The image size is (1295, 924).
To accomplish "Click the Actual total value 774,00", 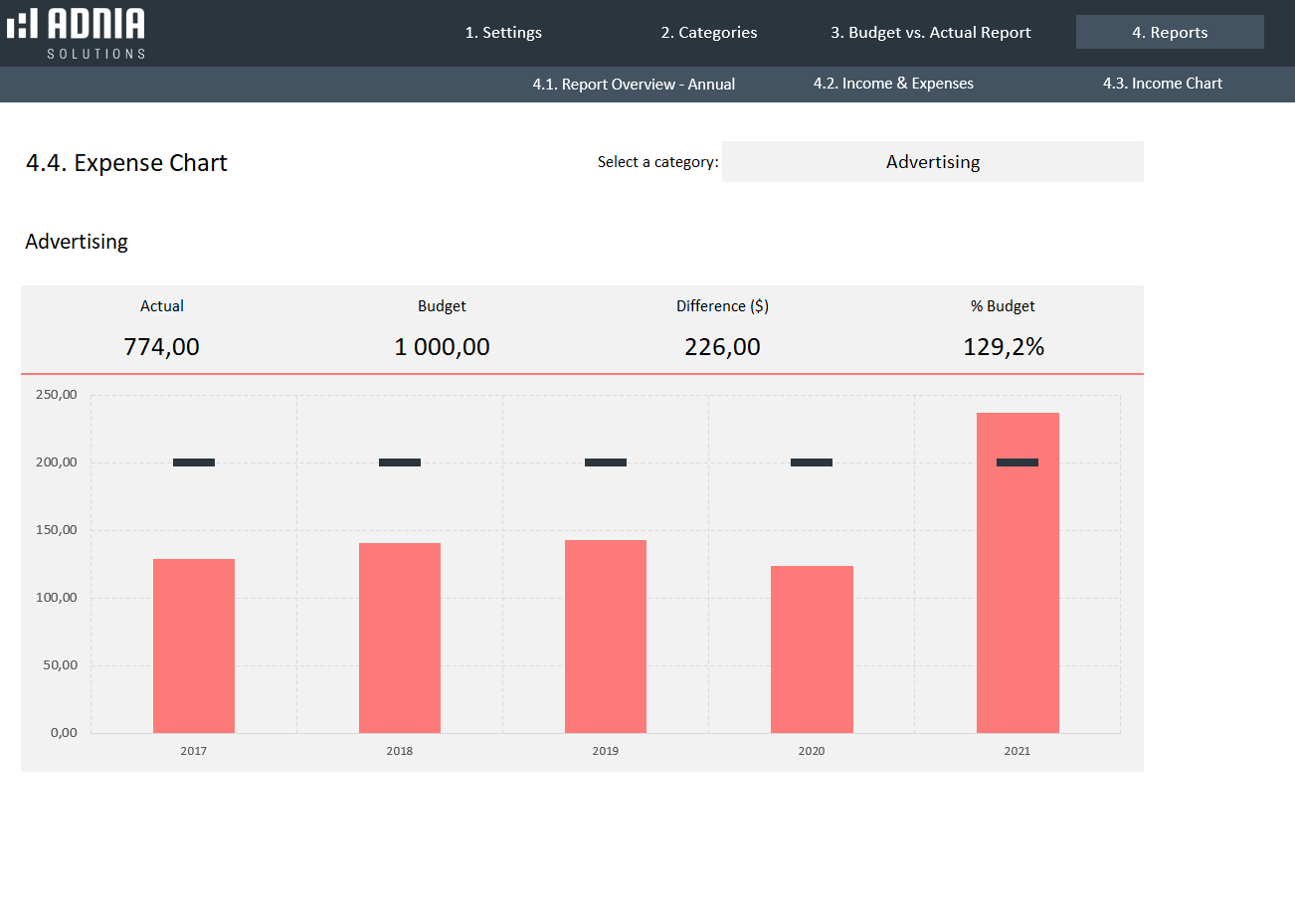I will [x=161, y=347].
